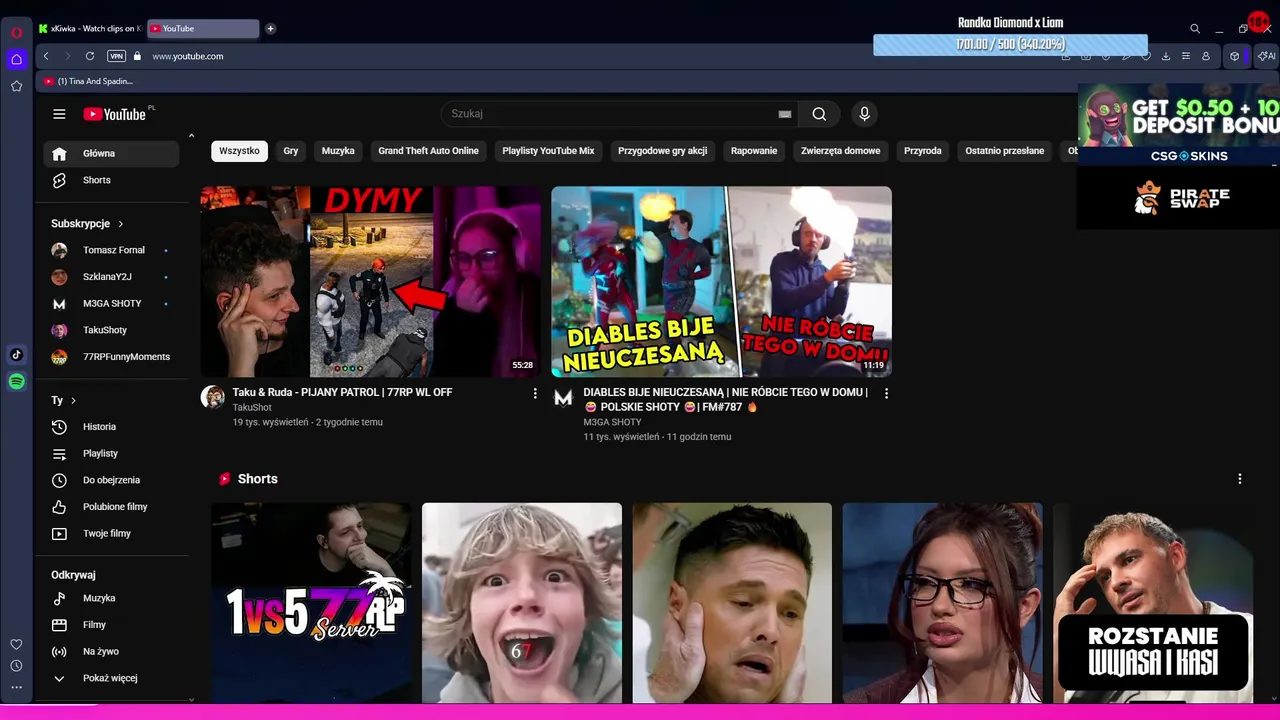1280x720 pixels.
Task: Select Playlisty YouTube Mix chip
Action: 548,151
